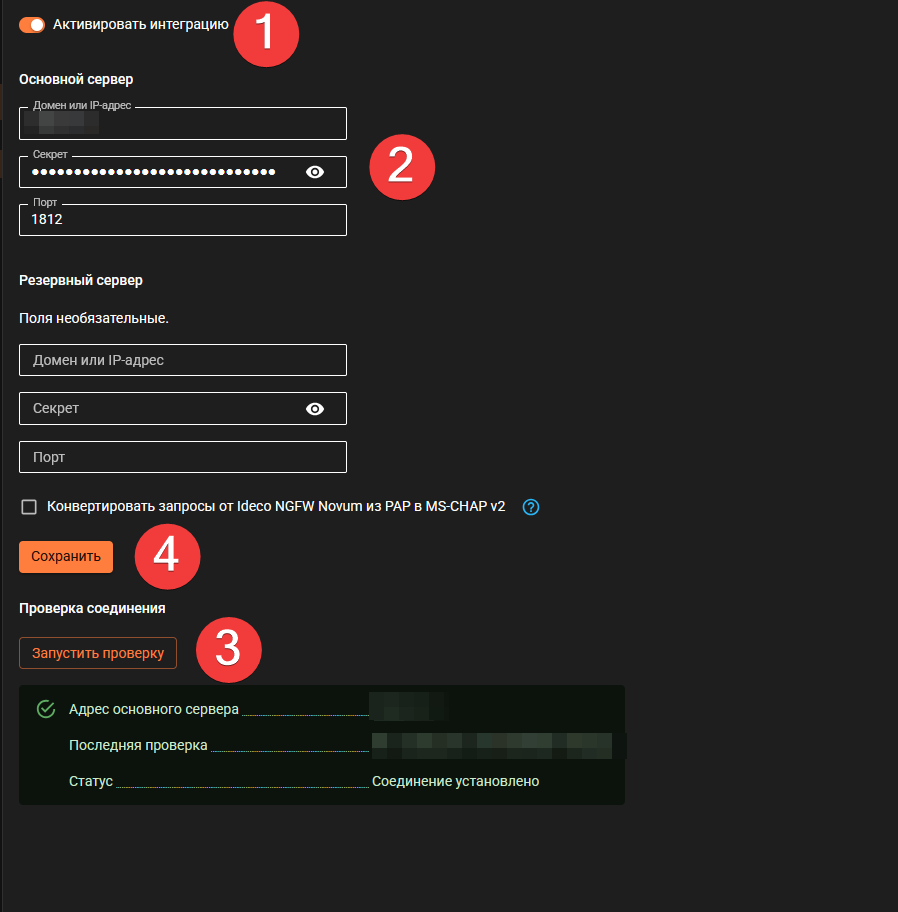Screen dimensions: 898x912
Task: Reveal the backup server secret via eye icon
Action: pos(315,408)
